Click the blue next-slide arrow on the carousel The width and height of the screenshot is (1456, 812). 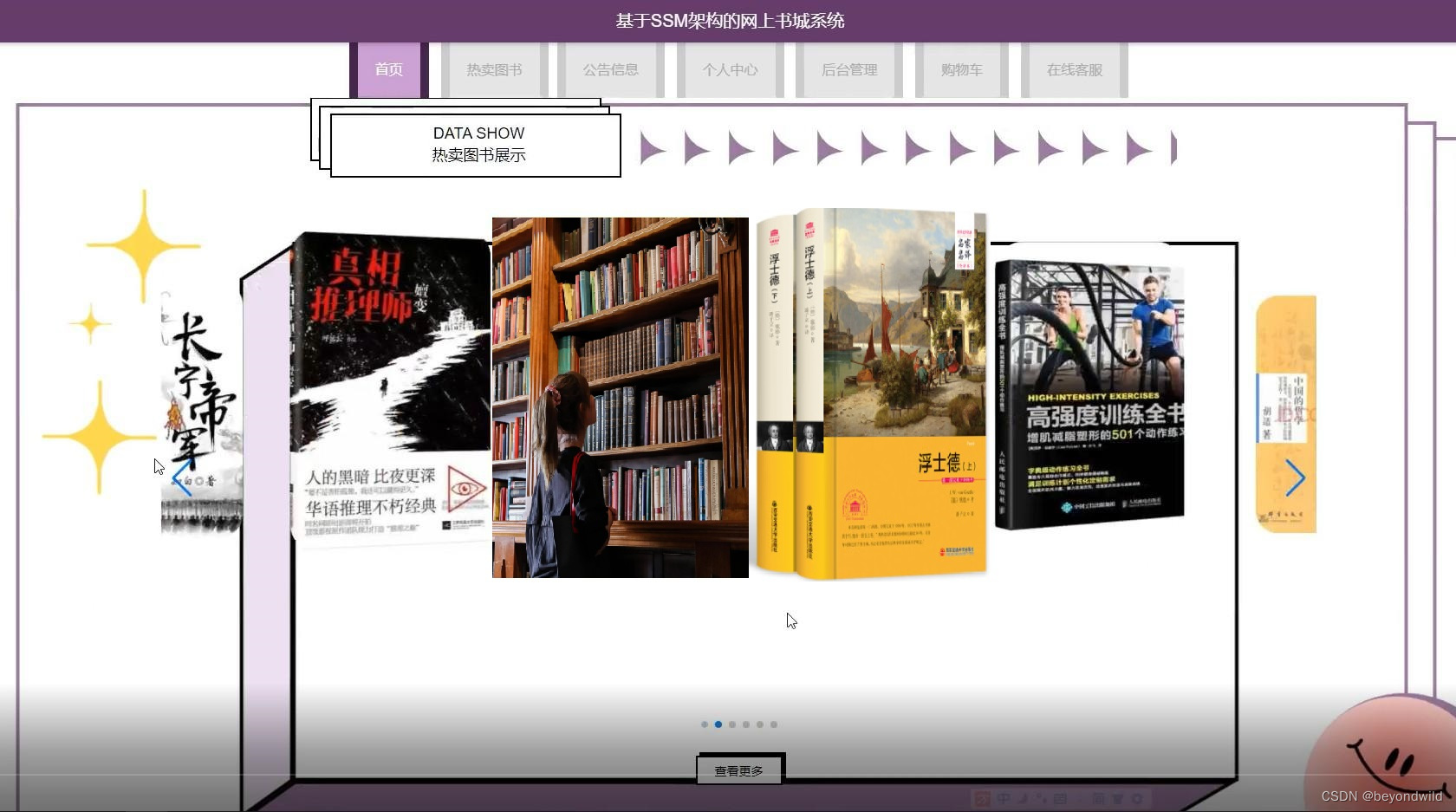pos(1297,477)
